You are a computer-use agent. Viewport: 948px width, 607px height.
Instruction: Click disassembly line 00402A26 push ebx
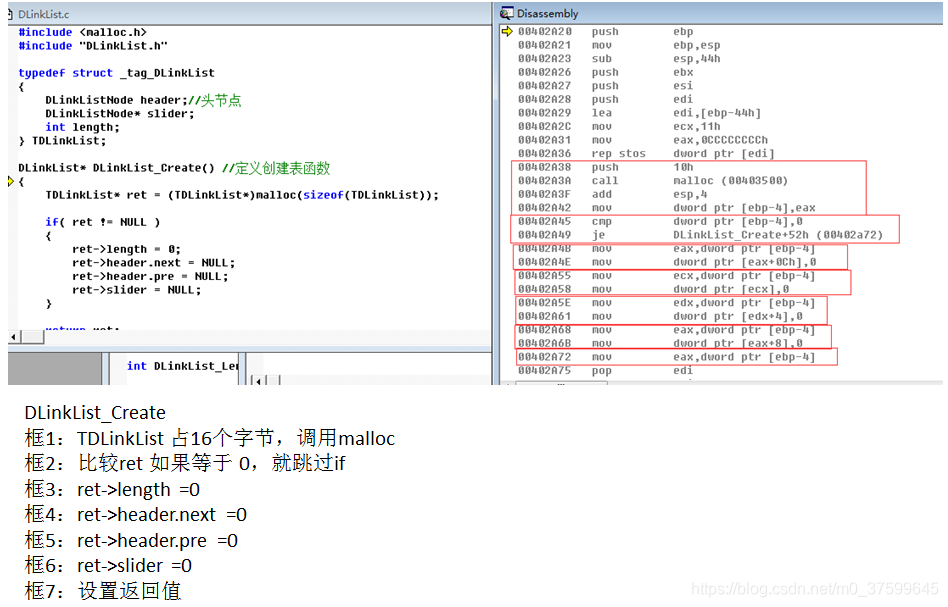(x=605, y=72)
